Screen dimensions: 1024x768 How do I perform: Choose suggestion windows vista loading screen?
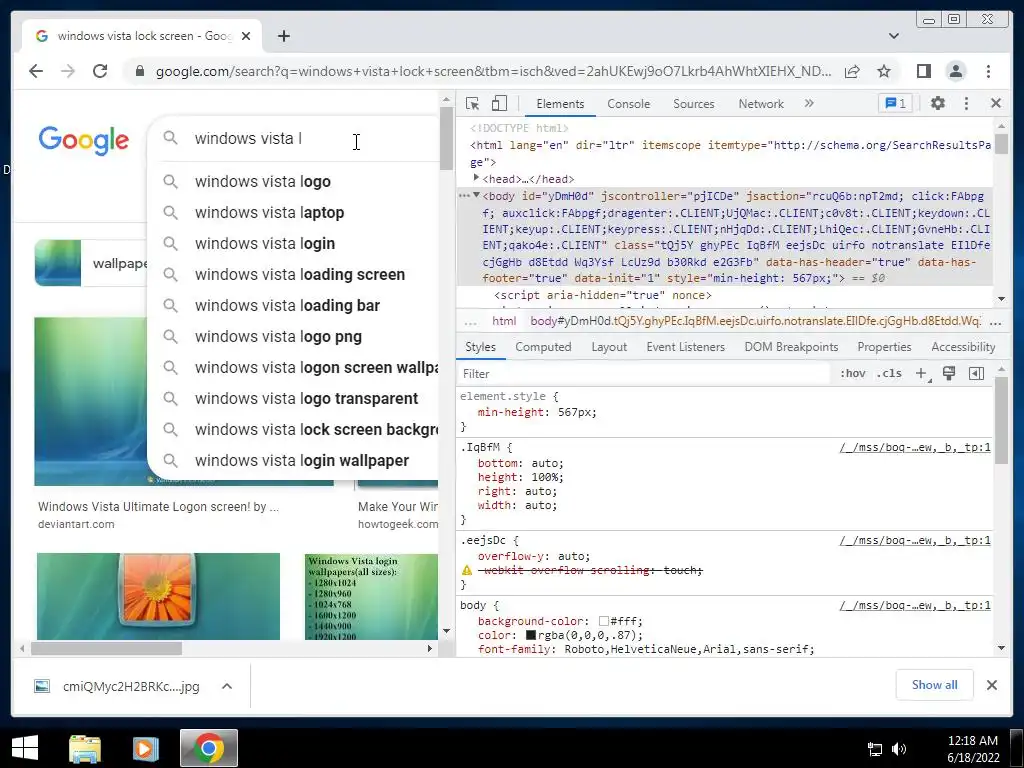click(x=300, y=274)
